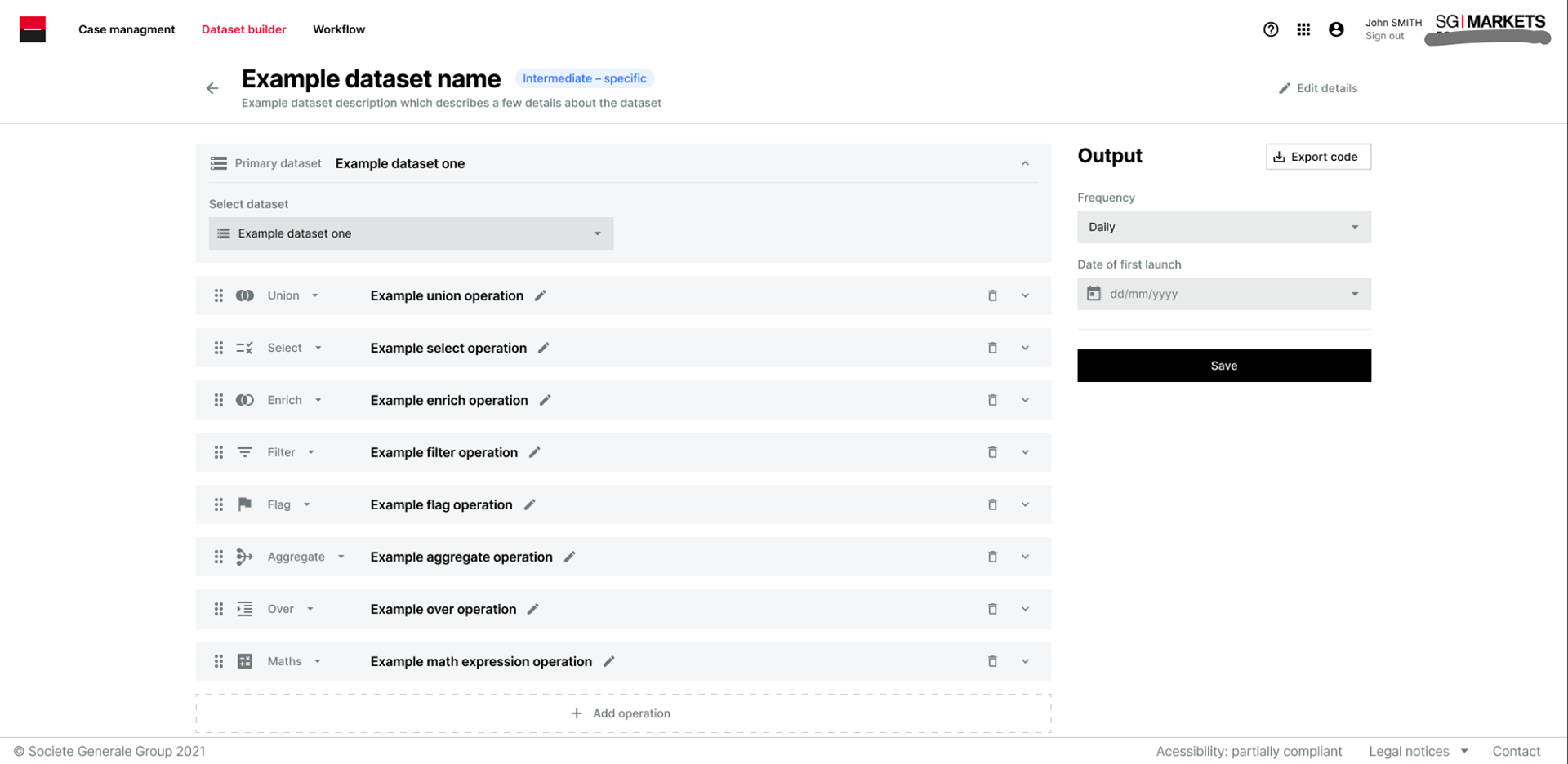Click the Intermediate – specific badge
The width and height of the screenshot is (1568, 764).
584,78
